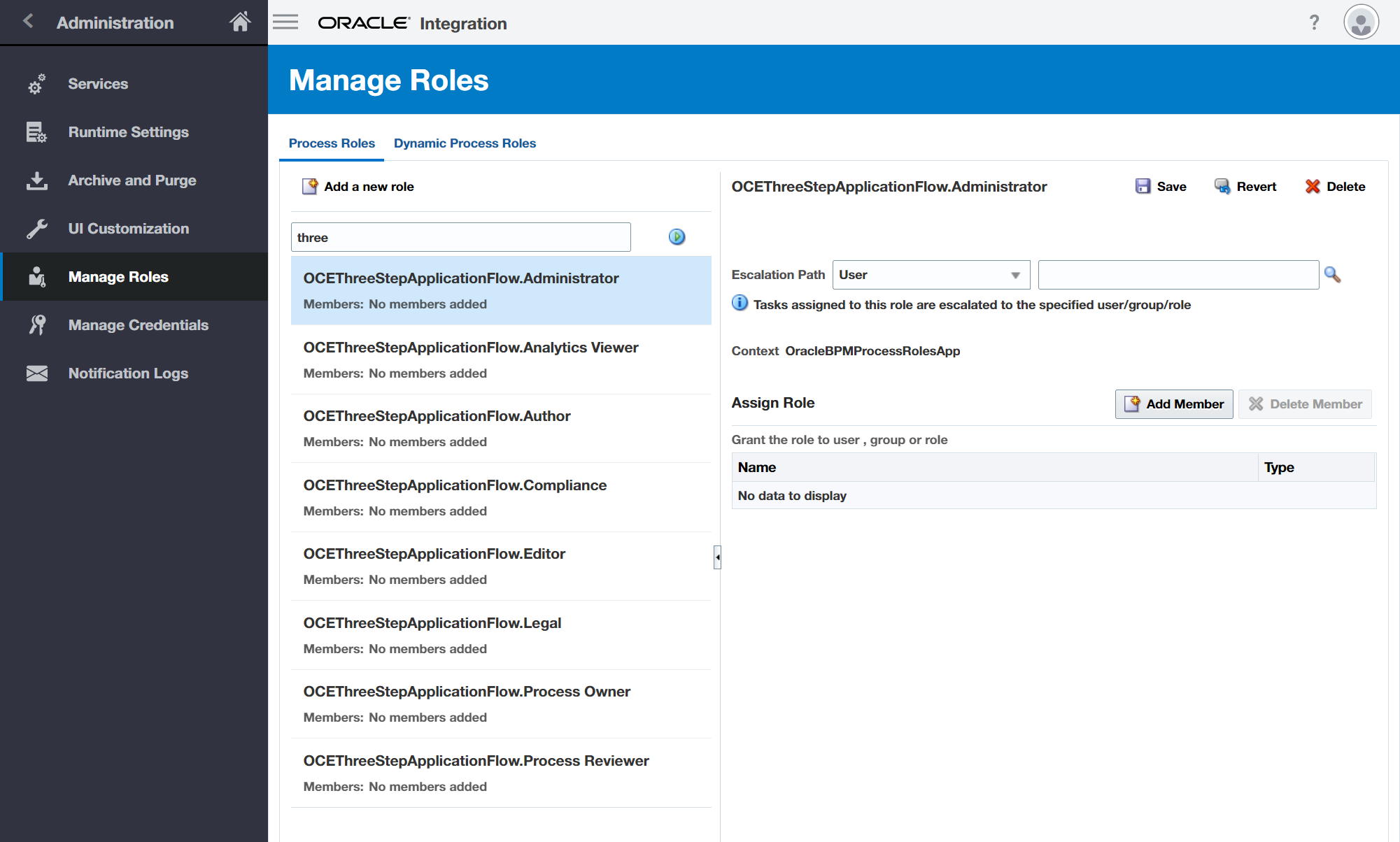Open Runtime Settings in the sidebar

tap(134, 132)
